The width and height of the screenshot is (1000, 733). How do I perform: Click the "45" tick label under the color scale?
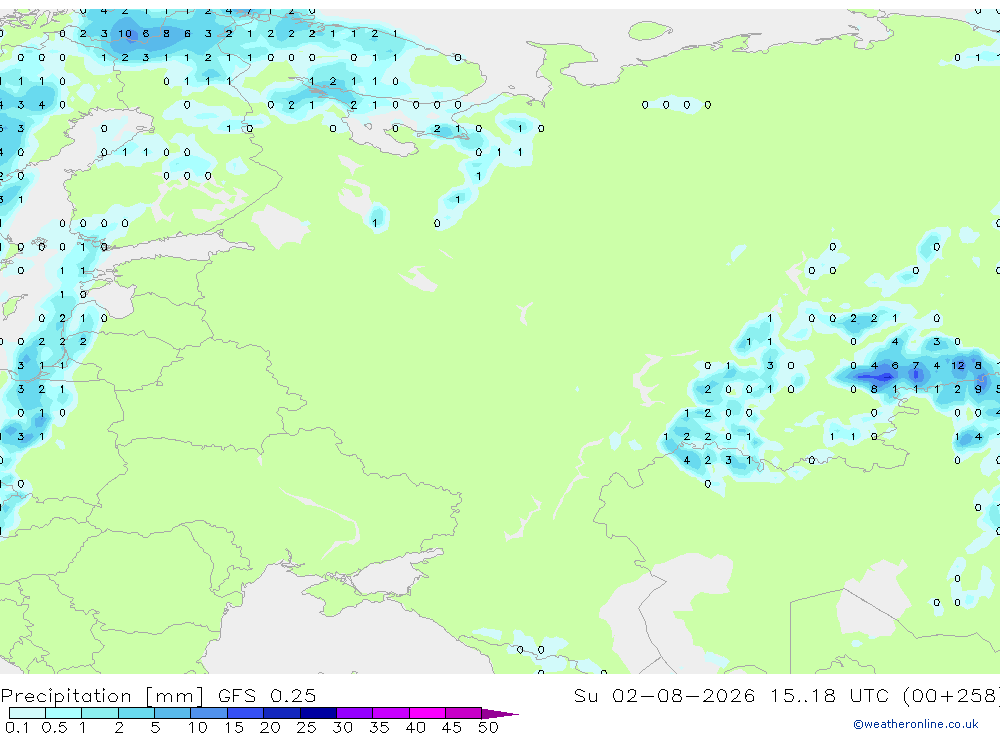pos(452,727)
